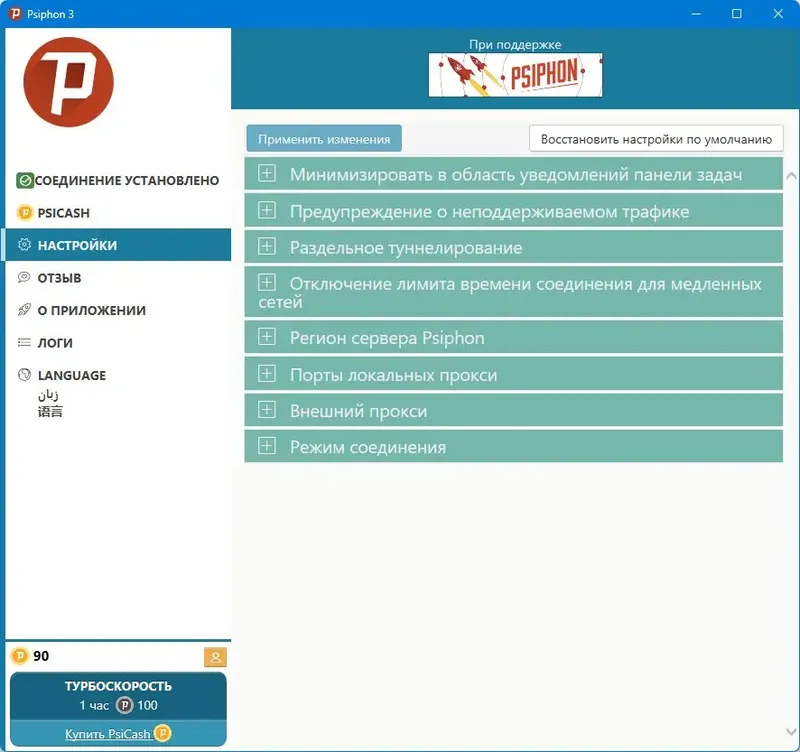
Task: Click the При поддержке label
Action: [x=515, y=44]
